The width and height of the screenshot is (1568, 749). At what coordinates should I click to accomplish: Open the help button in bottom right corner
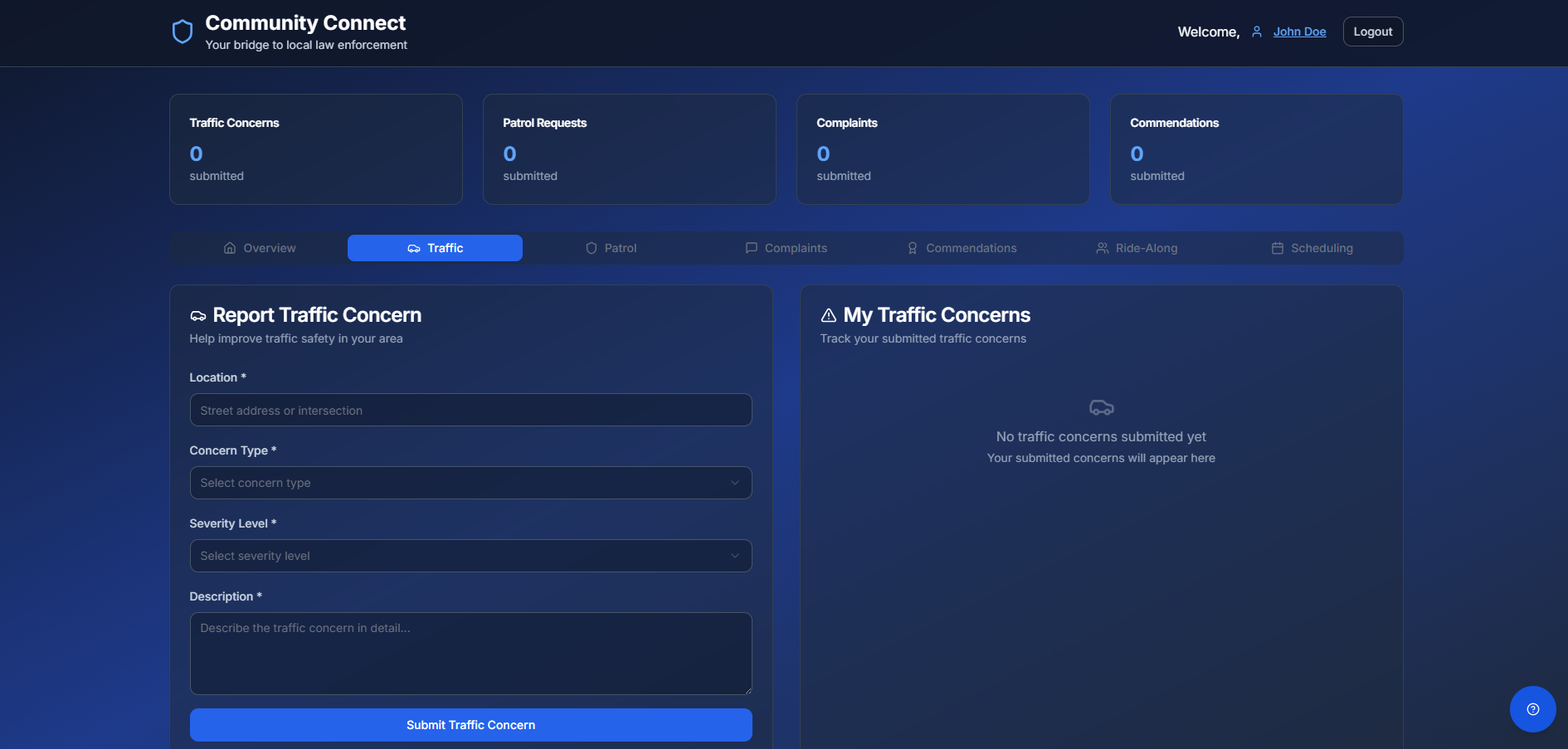pos(1532,709)
